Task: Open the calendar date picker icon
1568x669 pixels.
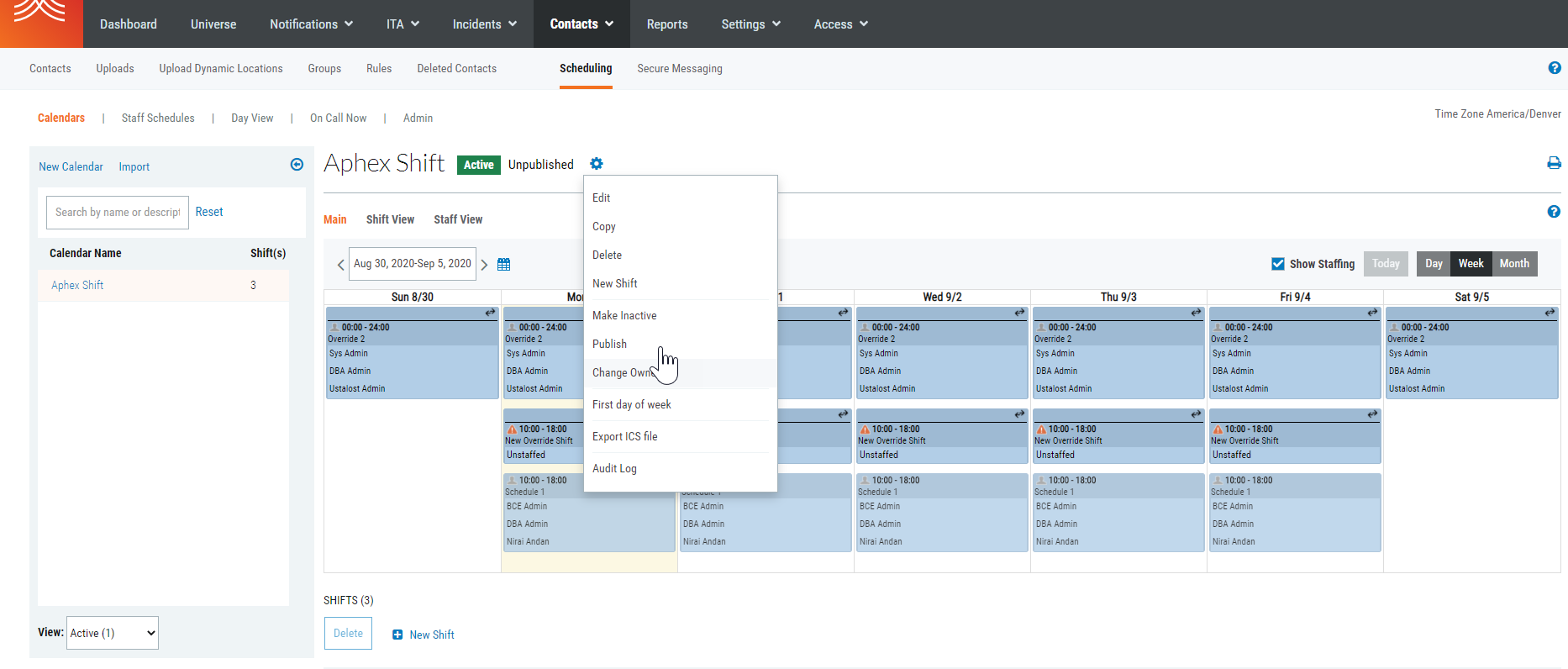Action: click(503, 264)
